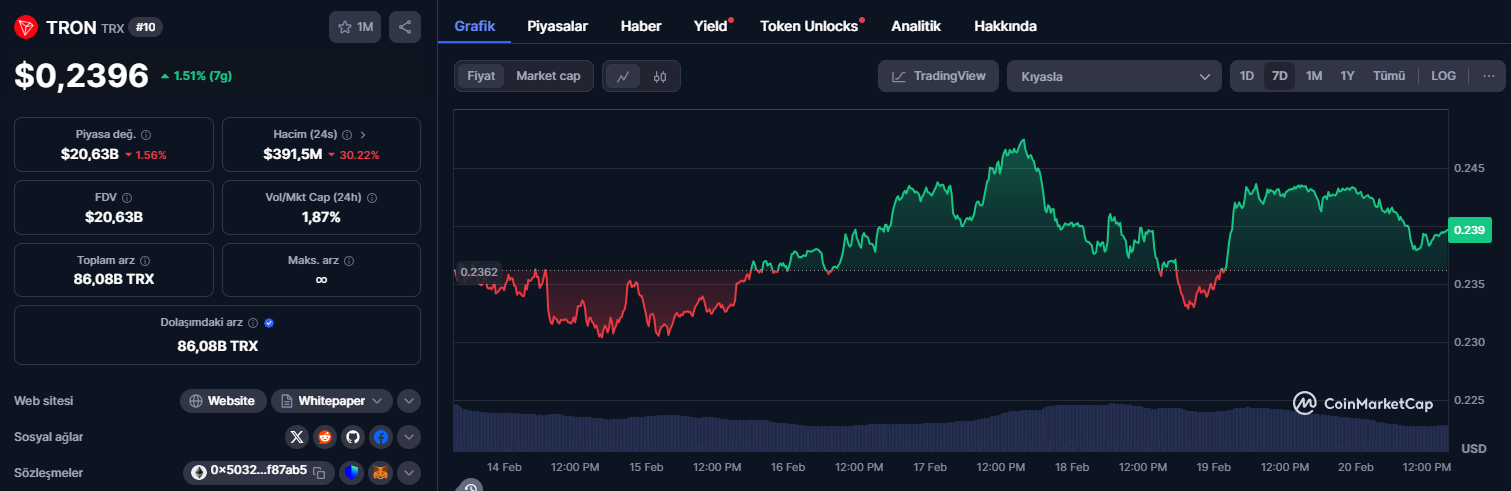
Task: Open the Kıyasla compare dropdown
Action: (1114, 76)
